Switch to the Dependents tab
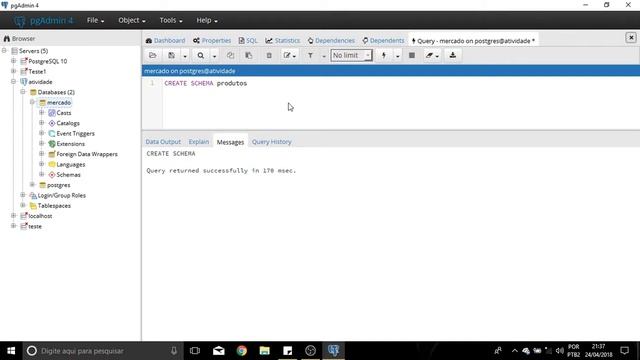The height and width of the screenshot is (360, 640). pos(383,40)
